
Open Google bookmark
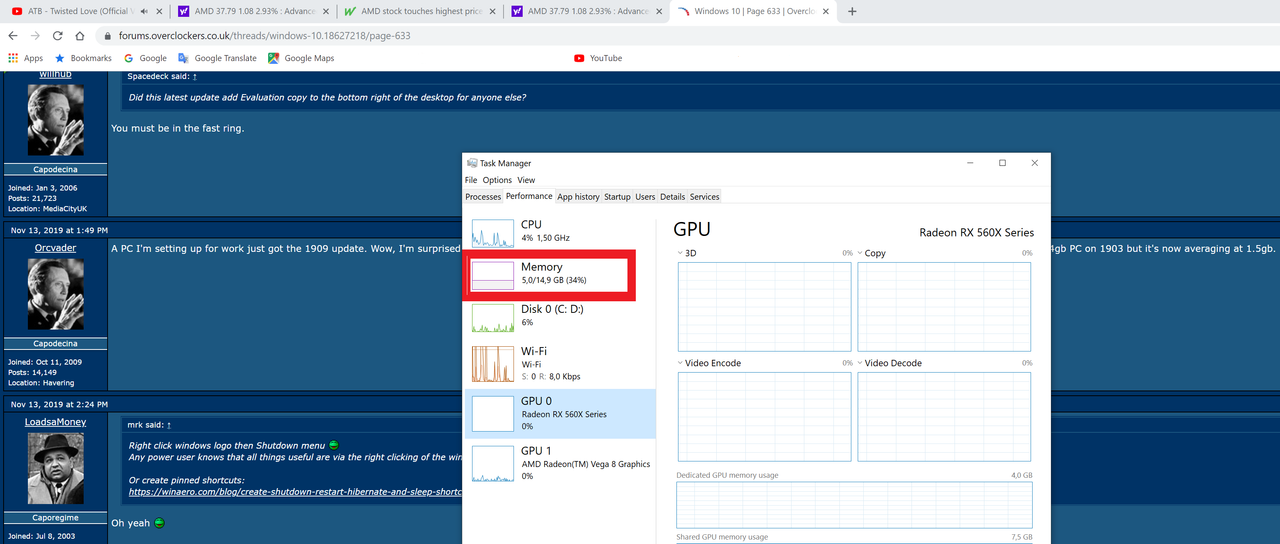pos(145,58)
